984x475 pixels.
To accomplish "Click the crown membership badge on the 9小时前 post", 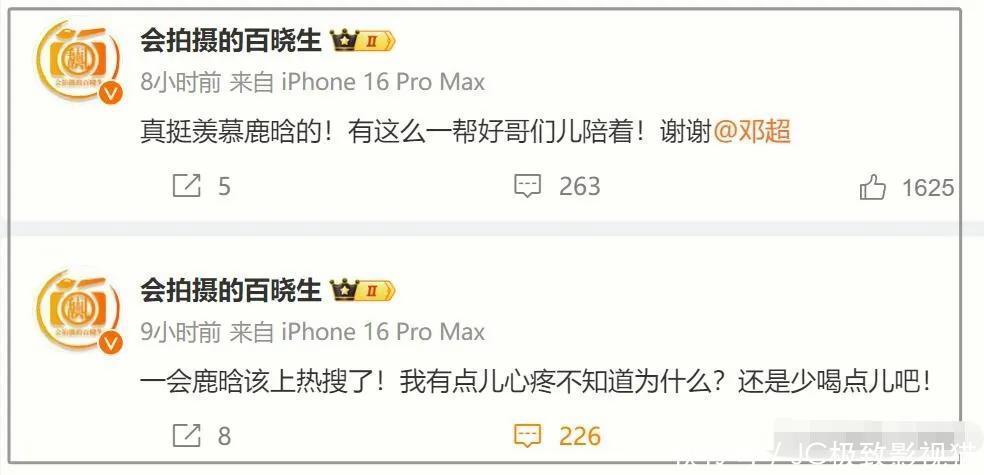I will pyautogui.click(x=363, y=291).
